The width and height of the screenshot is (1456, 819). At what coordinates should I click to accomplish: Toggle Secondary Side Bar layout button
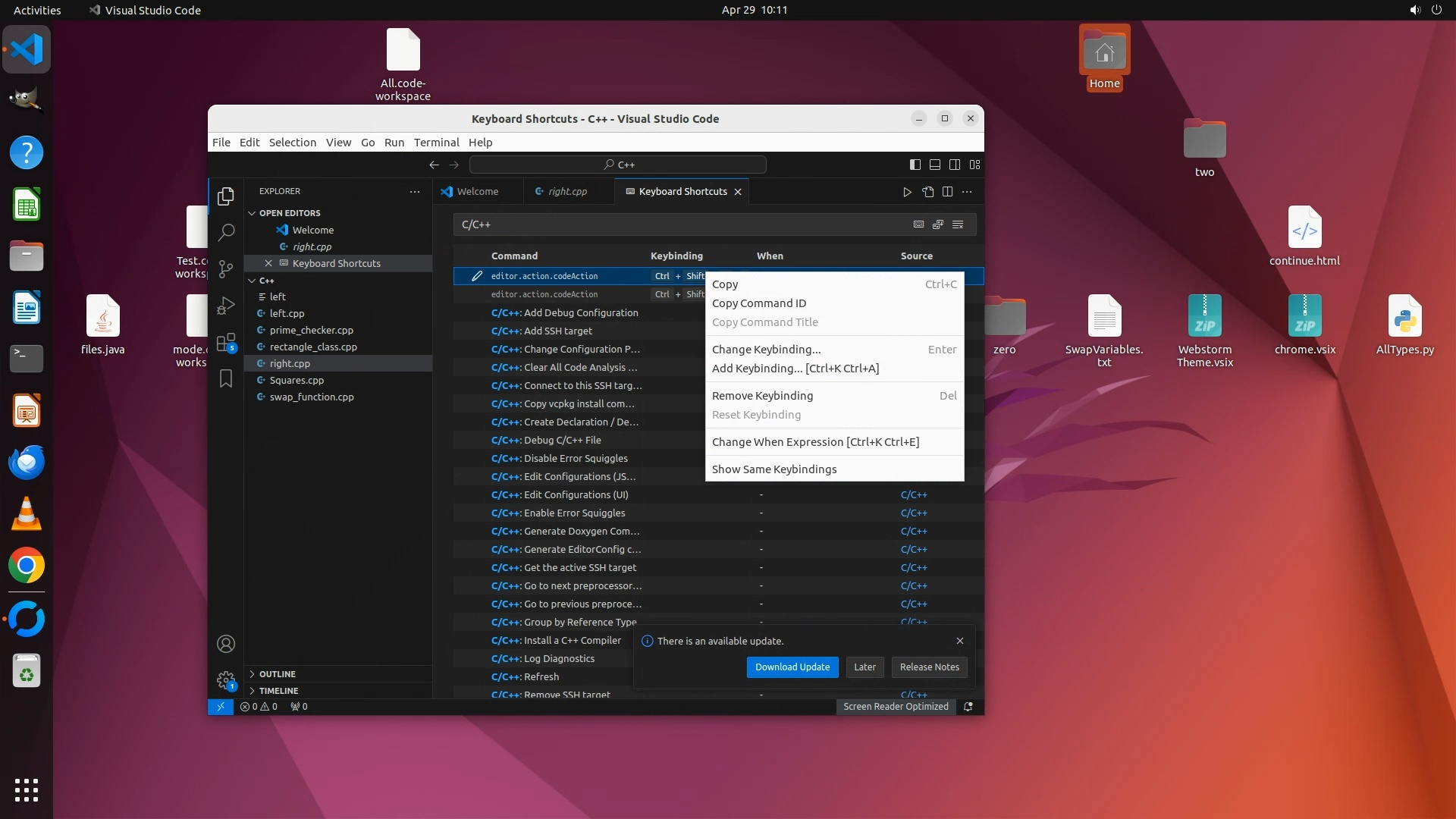[955, 165]
